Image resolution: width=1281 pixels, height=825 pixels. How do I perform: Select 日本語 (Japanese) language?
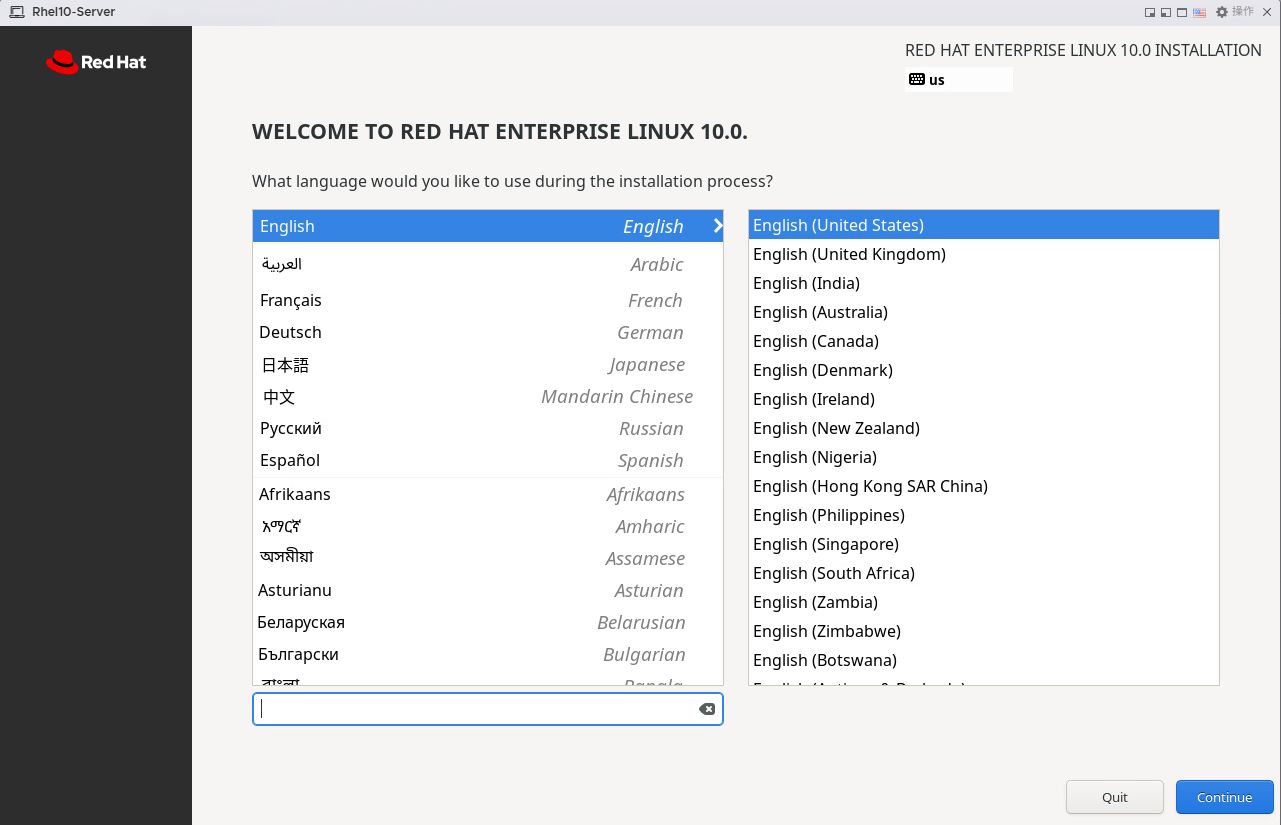pyautogui.click(x=285, y=365)
